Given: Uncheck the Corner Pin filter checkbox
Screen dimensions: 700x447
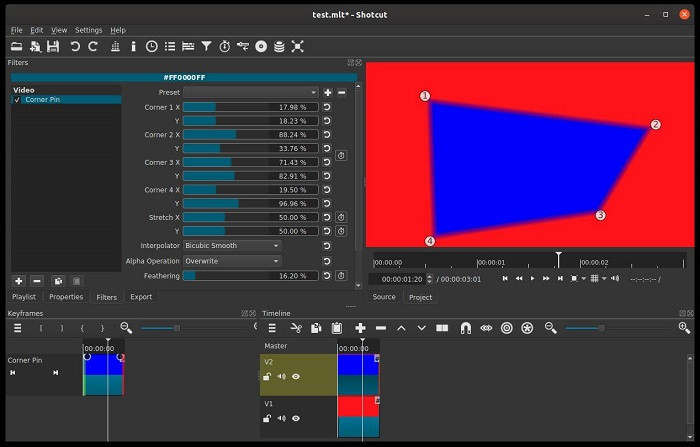Looking at the screenshot, I should (x=17, y=100).
